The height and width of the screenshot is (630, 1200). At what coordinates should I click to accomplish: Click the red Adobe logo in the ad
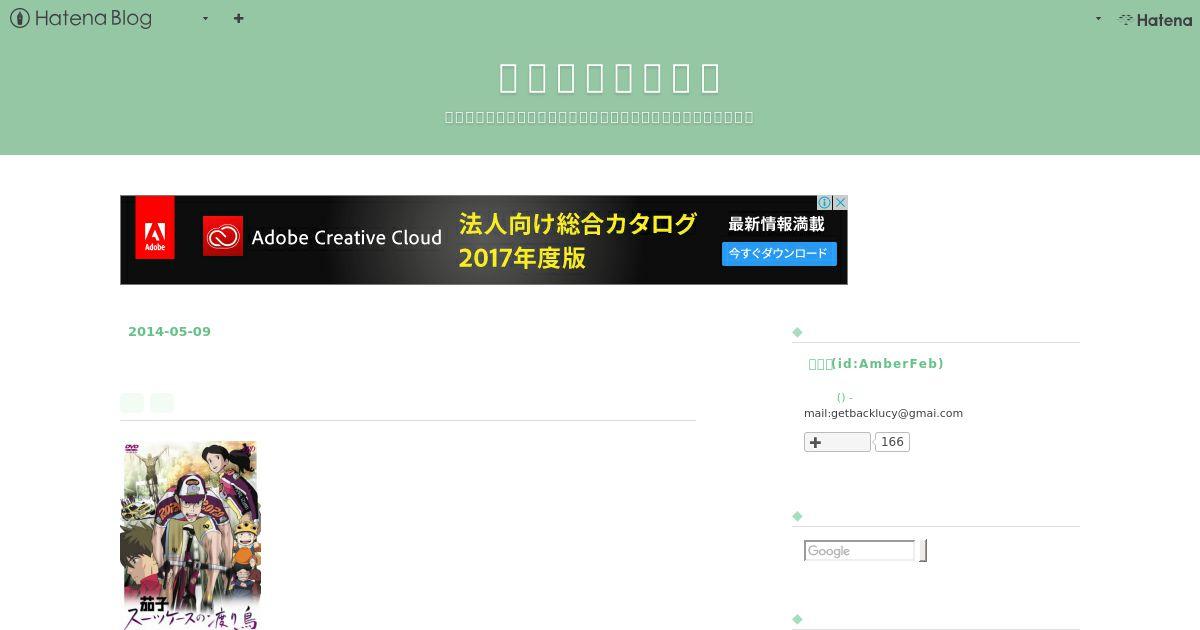(x=155, y=228)
